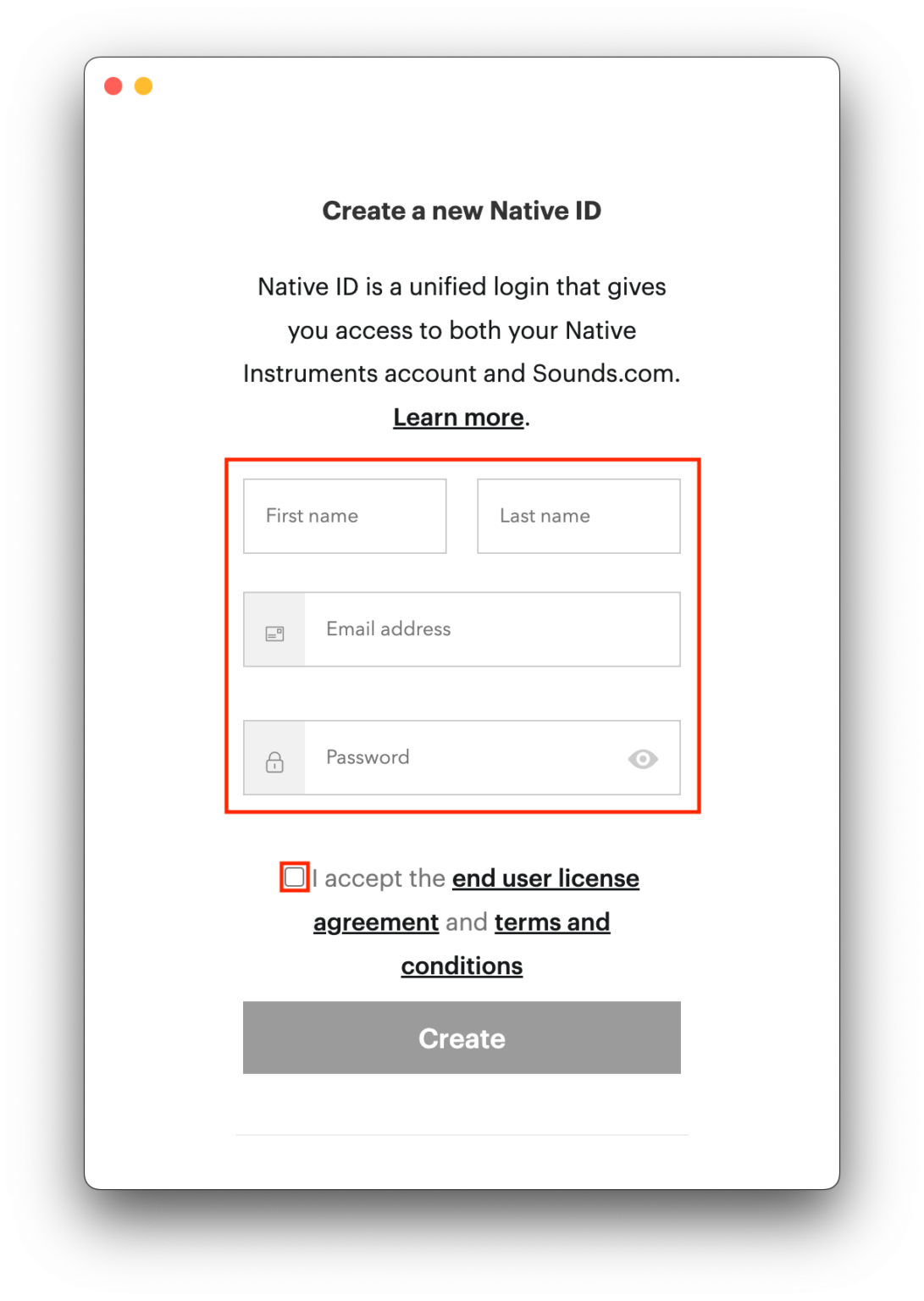924x1301 pixels.
Task: Open the 'end user license agreement' link
Action: click(545, 878)
